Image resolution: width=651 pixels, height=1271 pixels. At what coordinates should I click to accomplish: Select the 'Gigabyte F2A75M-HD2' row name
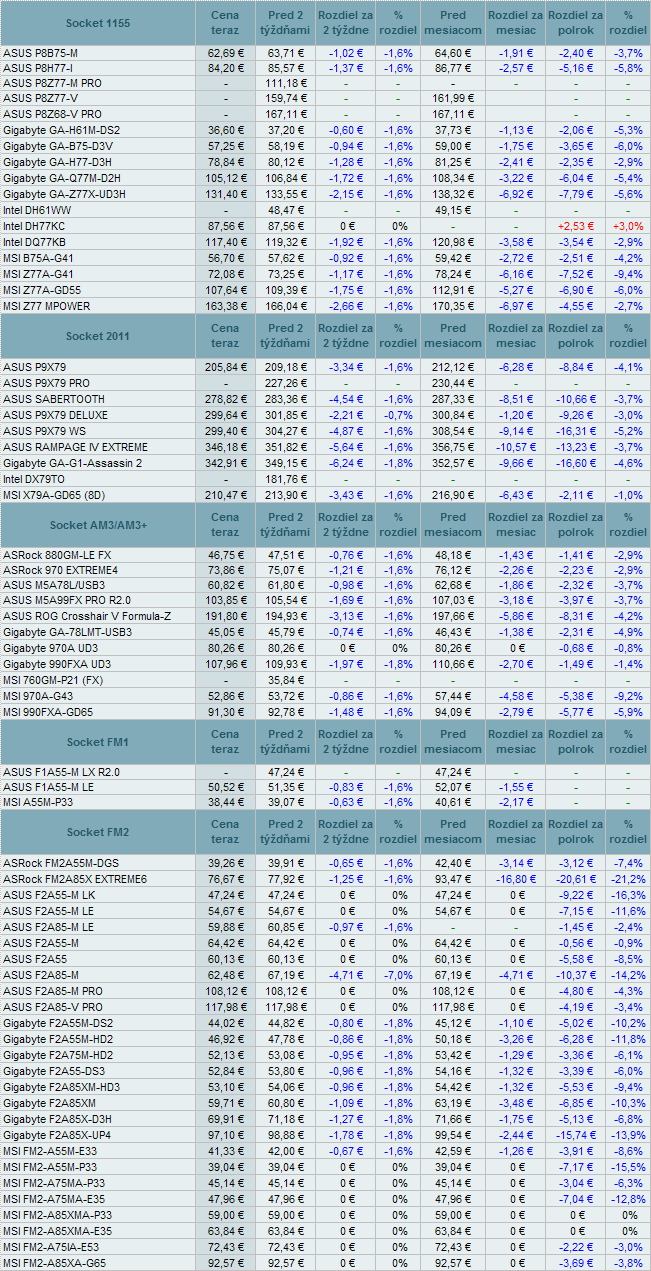pyautogui.click(x=58, y=1054)
